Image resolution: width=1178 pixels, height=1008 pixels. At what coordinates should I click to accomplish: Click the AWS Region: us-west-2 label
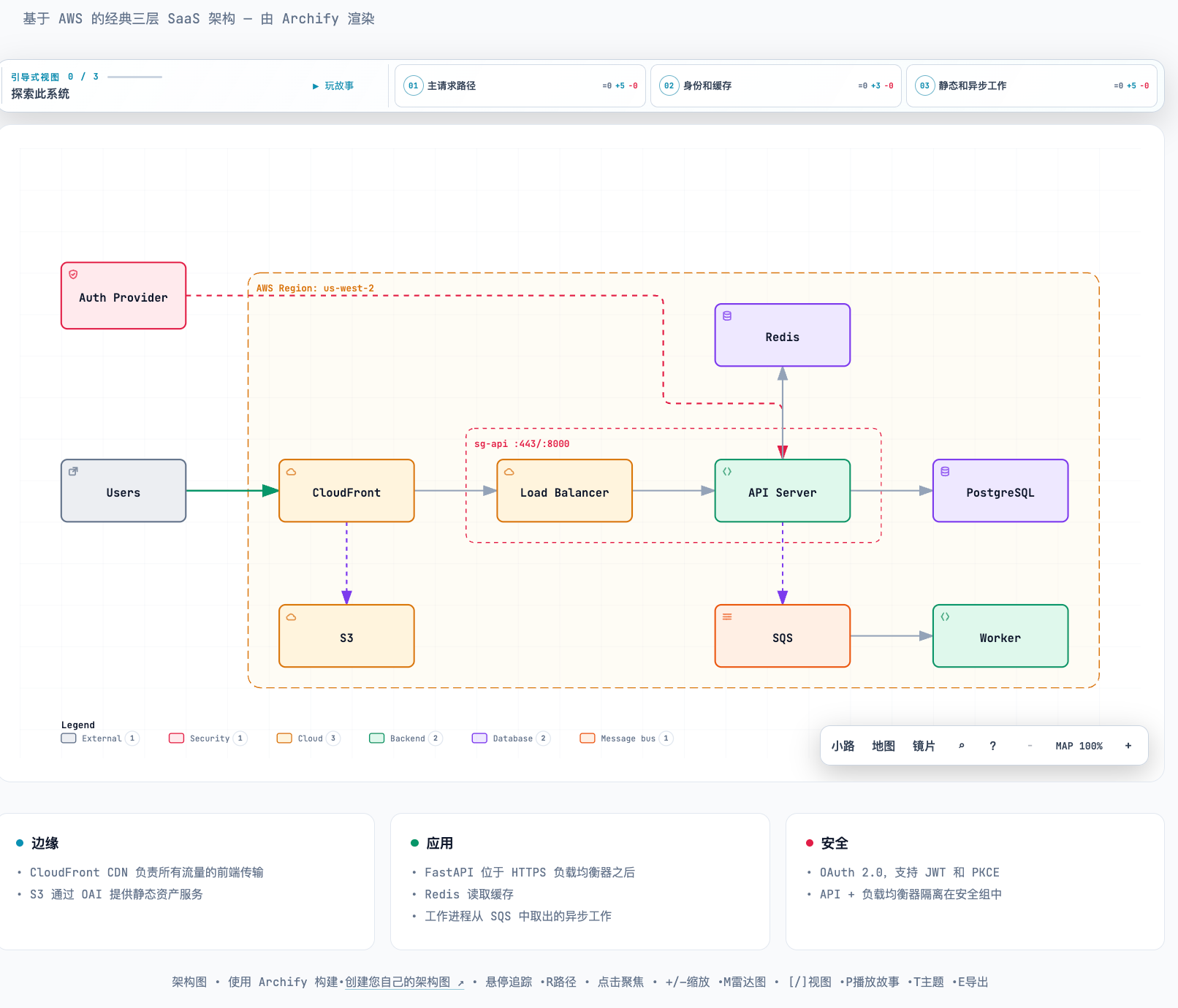tap(315, 289)
